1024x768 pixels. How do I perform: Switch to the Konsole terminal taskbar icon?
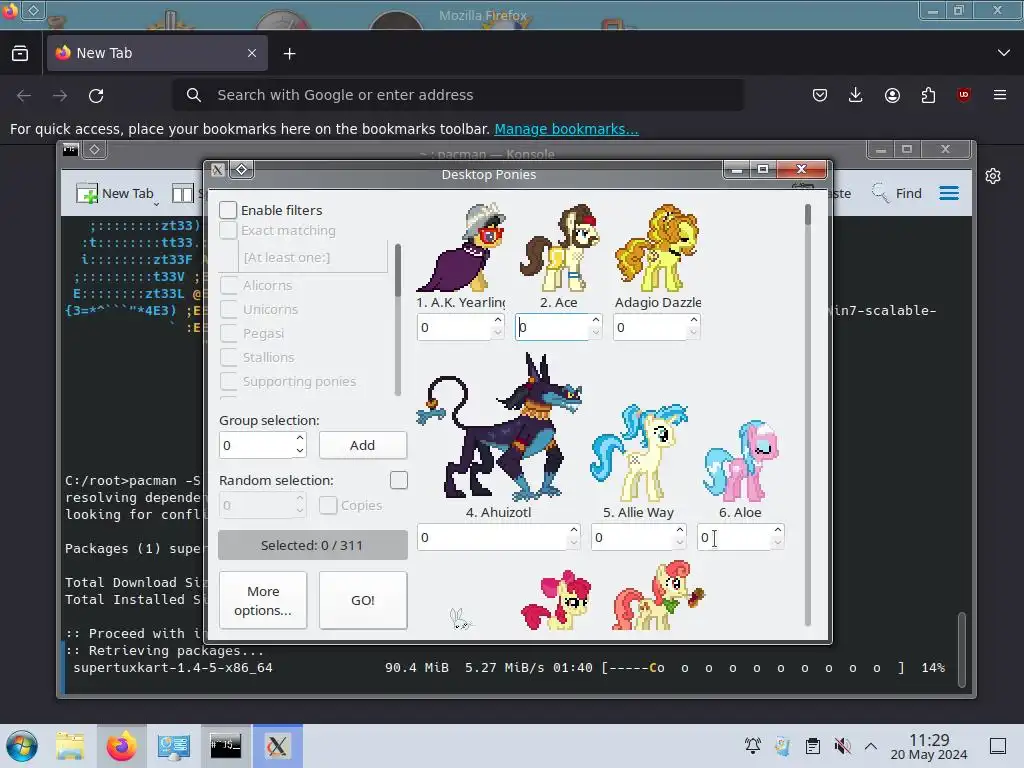225,746
